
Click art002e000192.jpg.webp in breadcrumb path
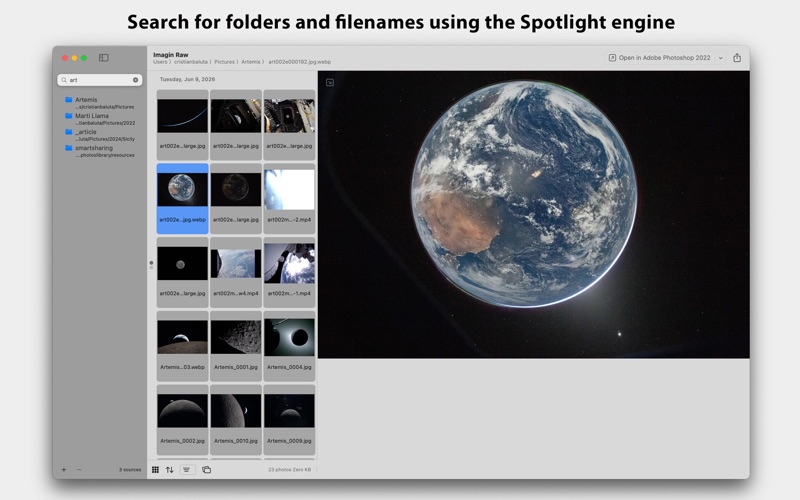click(299, 62)
